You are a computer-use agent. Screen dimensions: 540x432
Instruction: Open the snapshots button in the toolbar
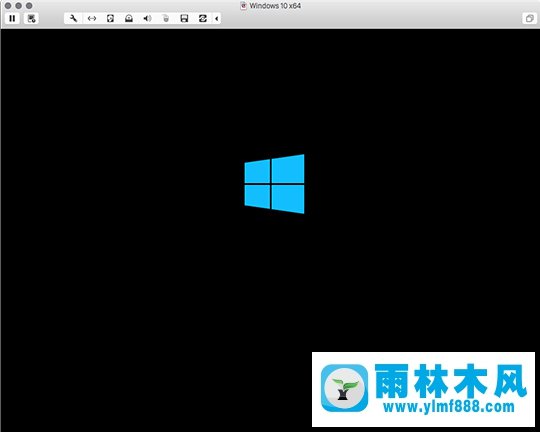coord(31,18)
